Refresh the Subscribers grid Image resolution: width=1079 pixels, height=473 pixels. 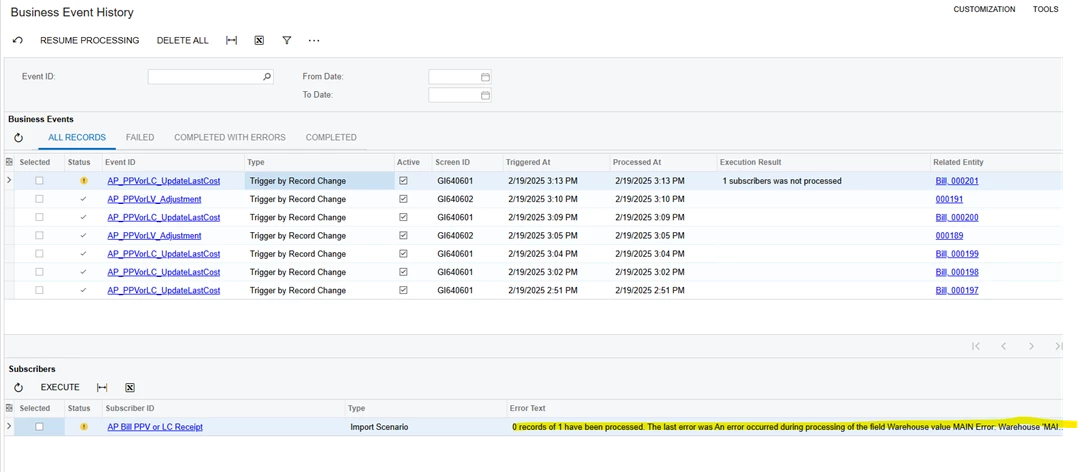point(19,388)
